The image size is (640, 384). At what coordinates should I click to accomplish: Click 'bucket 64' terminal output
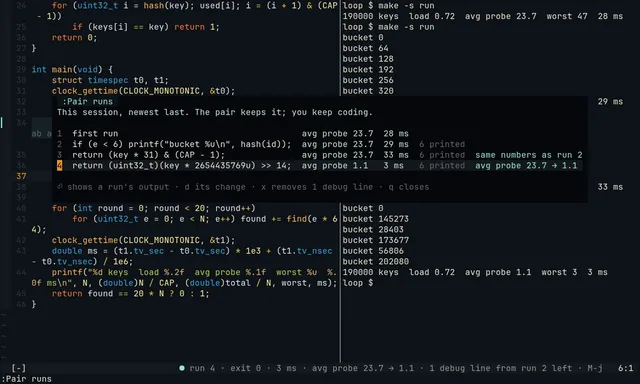coord(365,48)
